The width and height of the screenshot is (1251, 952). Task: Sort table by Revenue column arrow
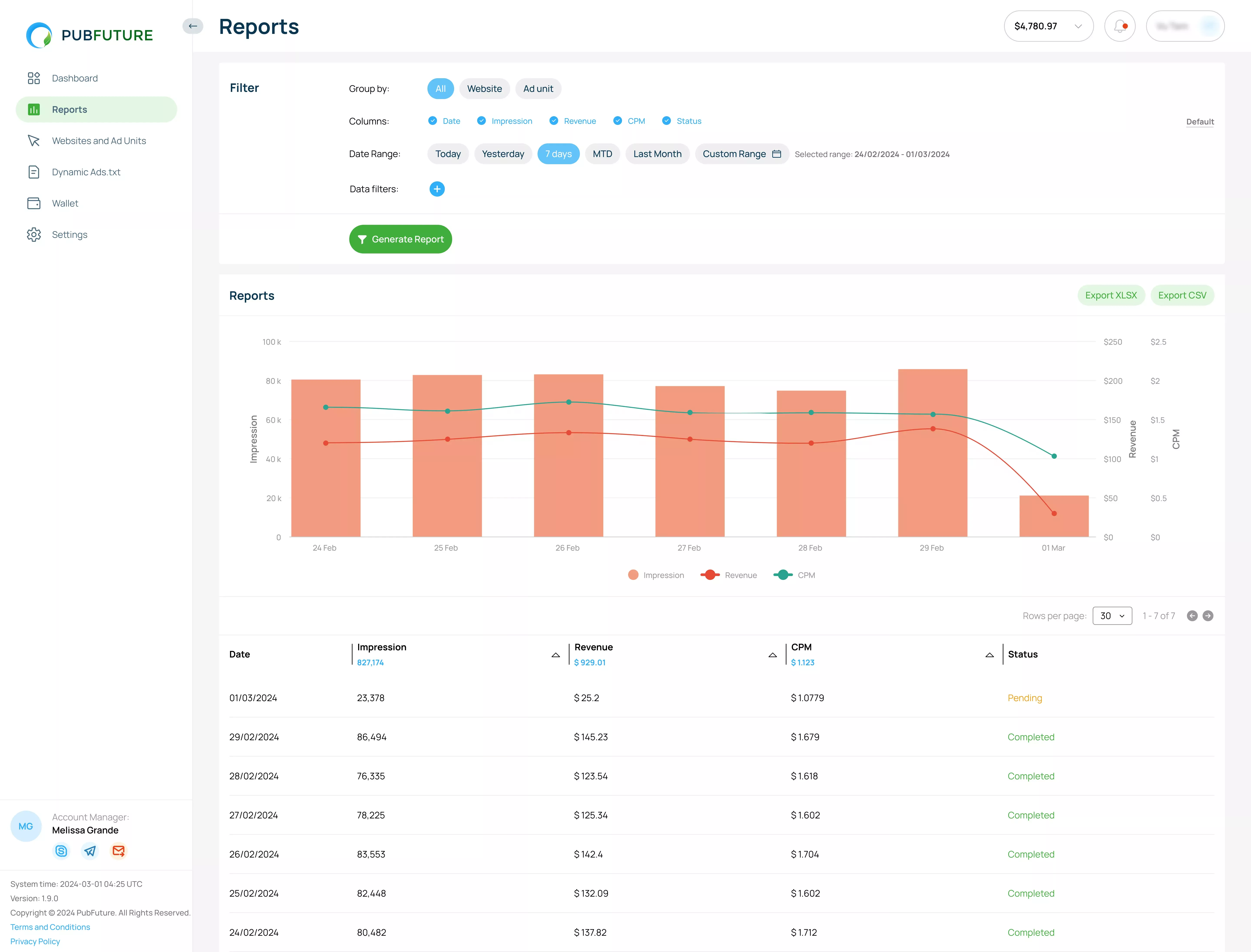pyautogui.click(x=772, y=655)
